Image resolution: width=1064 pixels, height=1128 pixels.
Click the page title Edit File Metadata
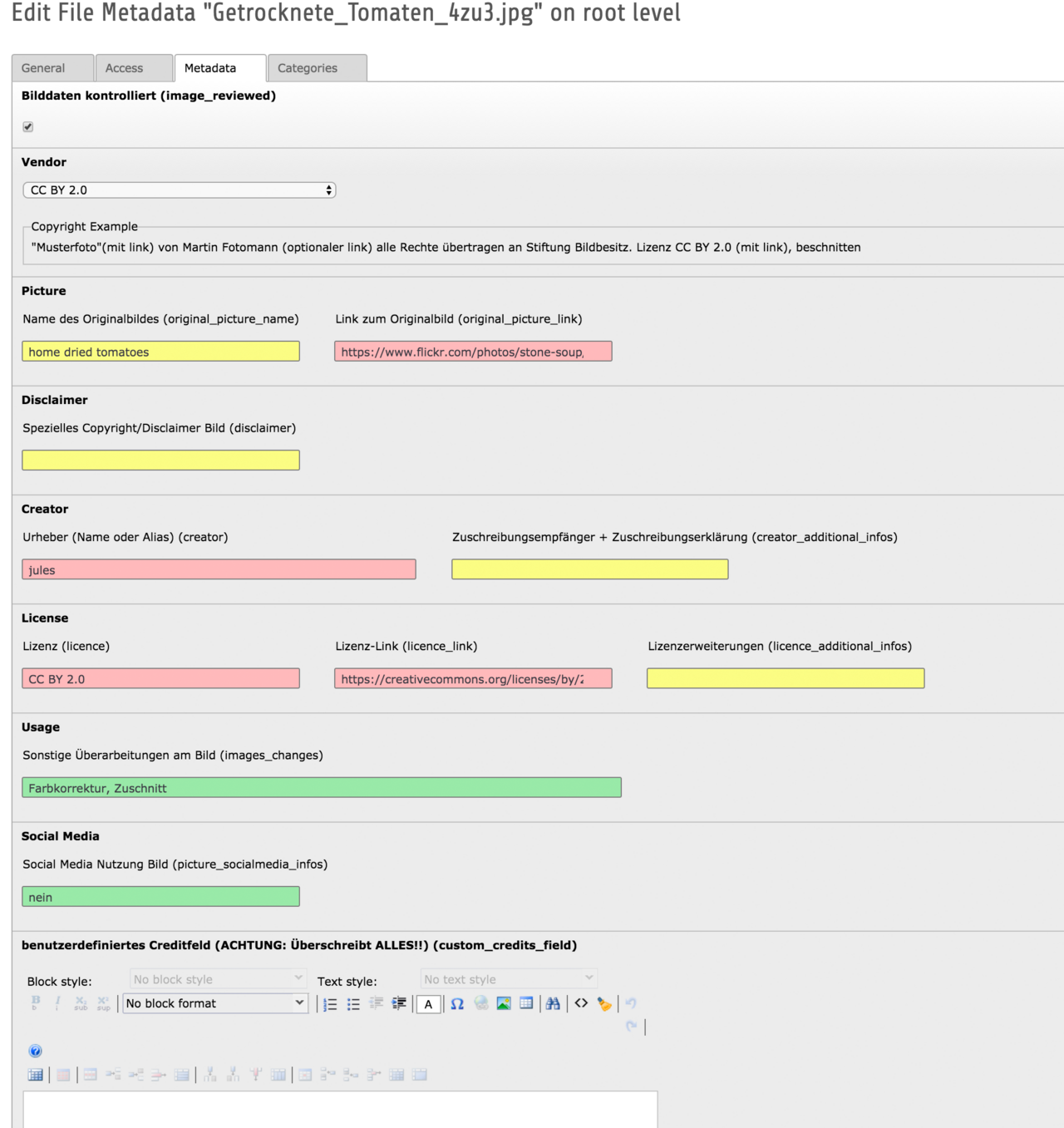pyautogui.click(x=346, y=12)
